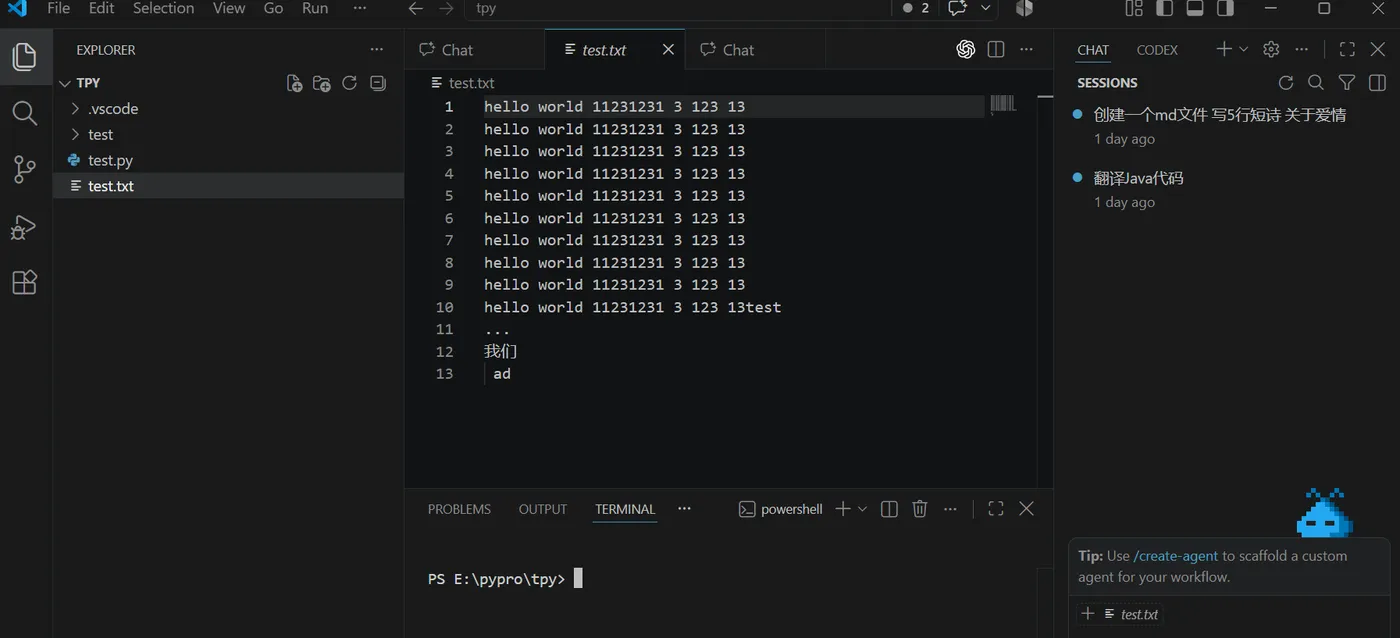This screenshot has height=638, width=1400.
Task: Toggle the primary side bar layout button
Action: tap(1164, 8)
